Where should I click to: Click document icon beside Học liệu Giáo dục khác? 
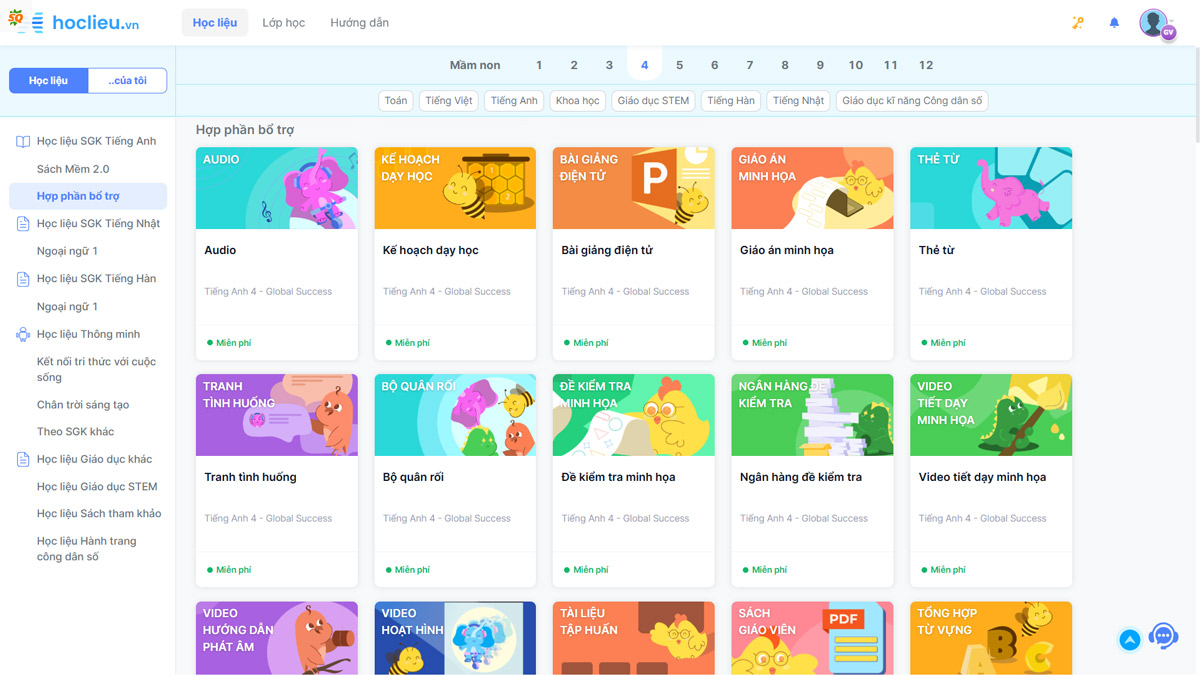click(23, 460)
